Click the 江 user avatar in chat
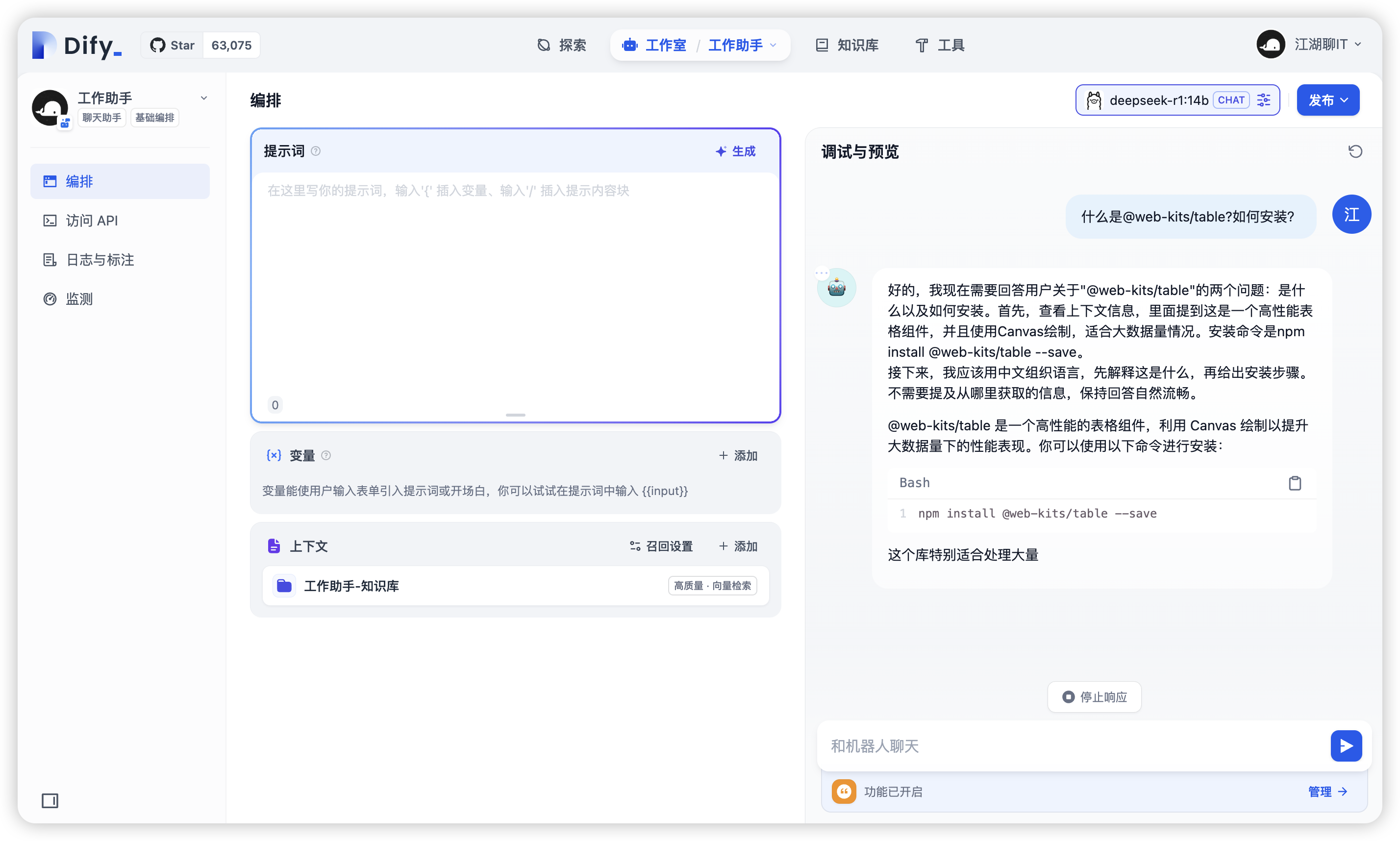The image size is (1400, 841). [x=1351, y=214]
